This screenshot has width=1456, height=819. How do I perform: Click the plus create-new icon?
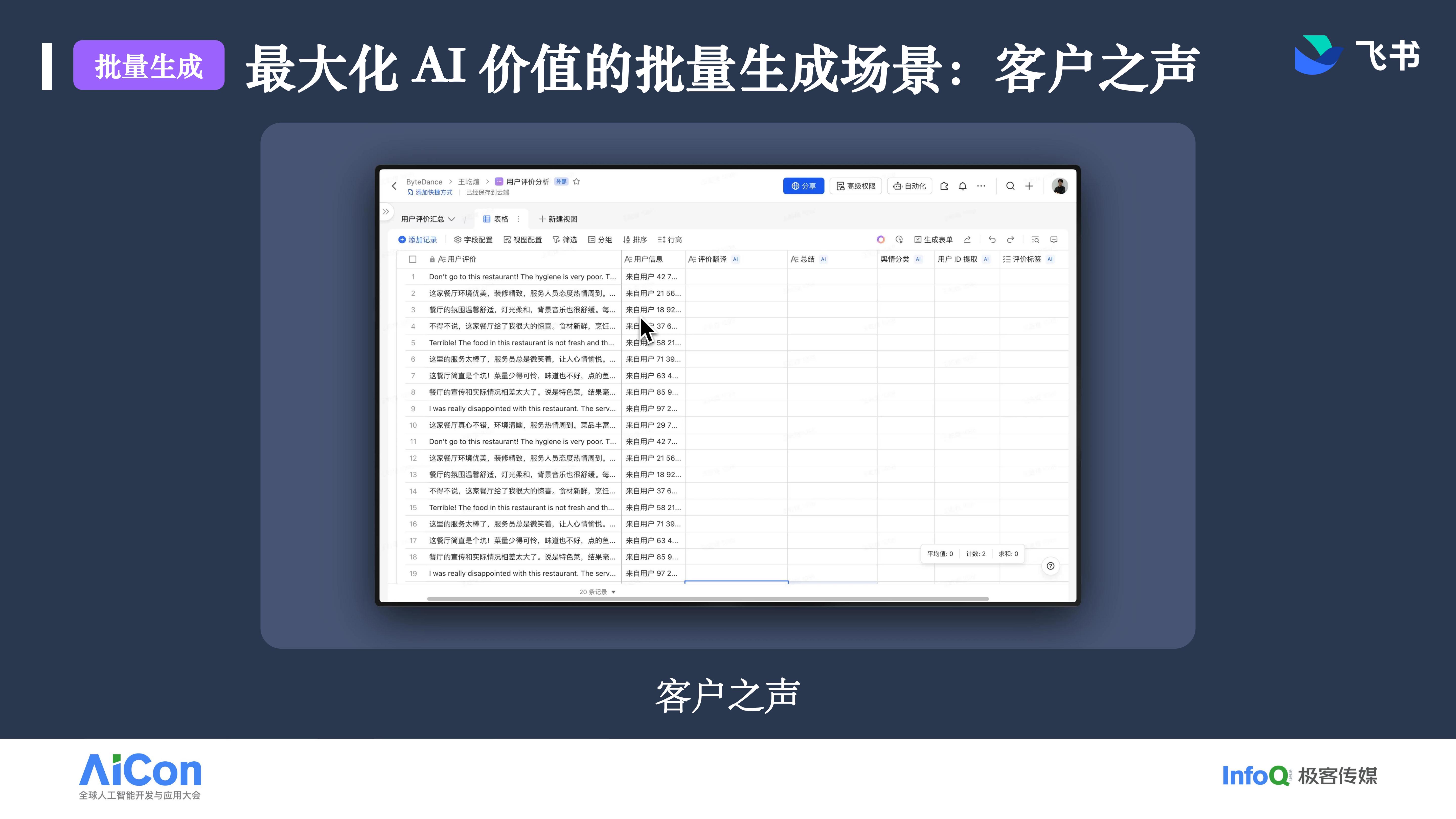point(1029,186)
